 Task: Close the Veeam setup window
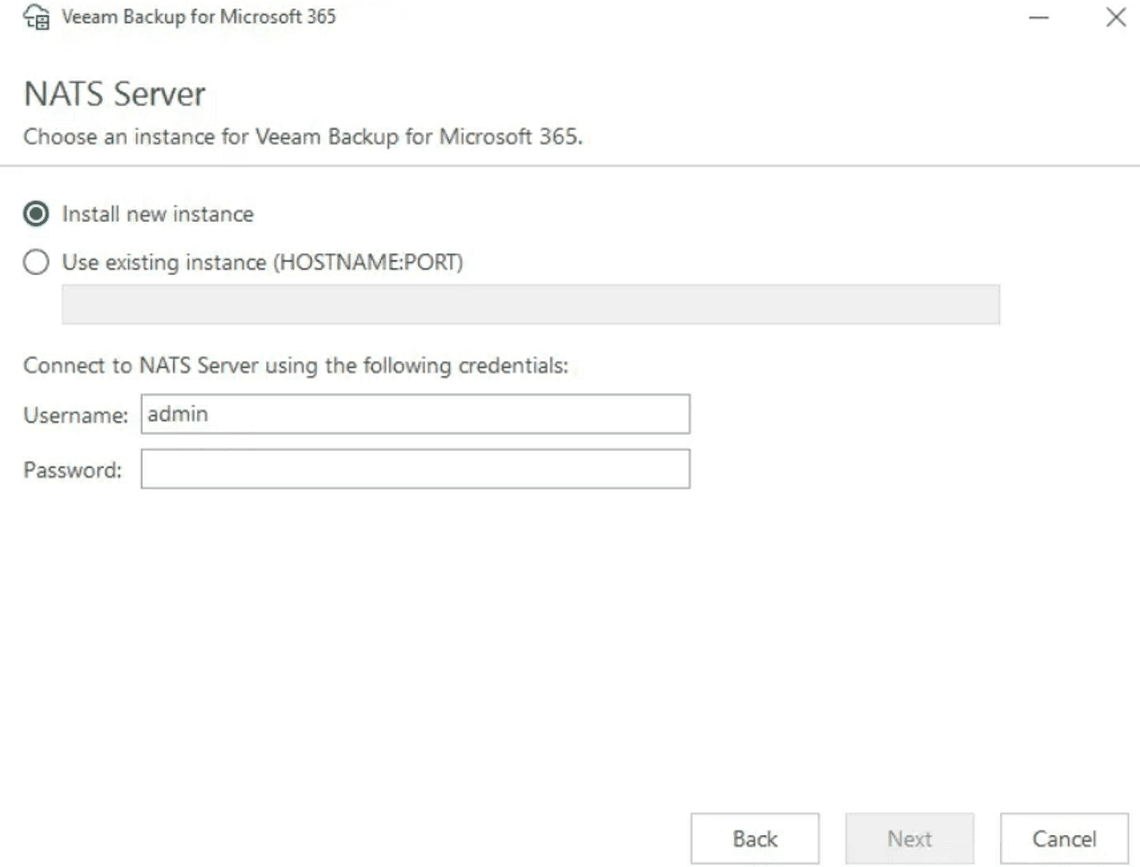pos(1115,18)
